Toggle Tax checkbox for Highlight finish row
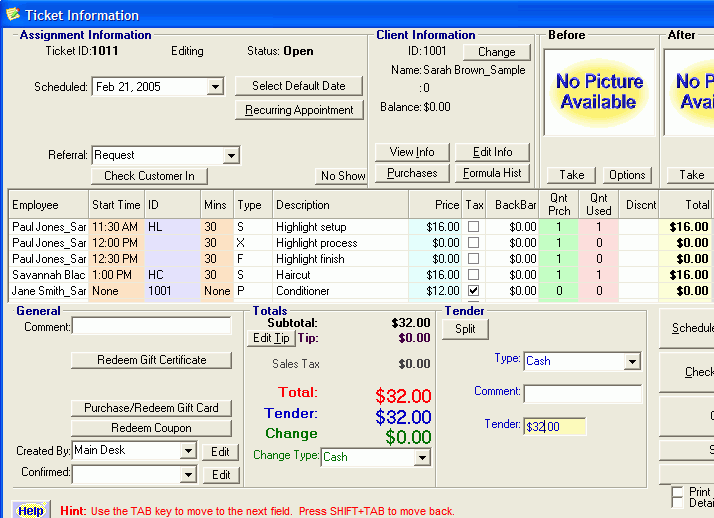Screen dimensions: 714x518 [x=474, y=259]
